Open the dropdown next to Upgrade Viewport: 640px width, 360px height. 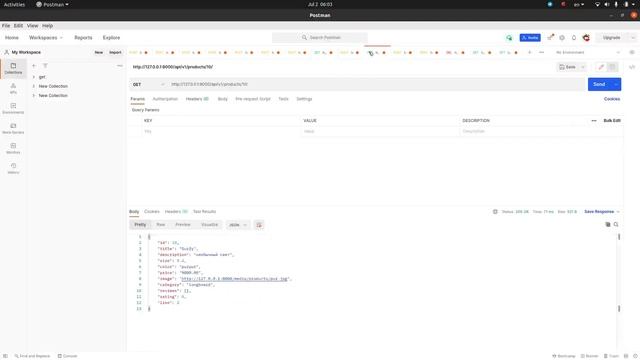coord(633,38)
